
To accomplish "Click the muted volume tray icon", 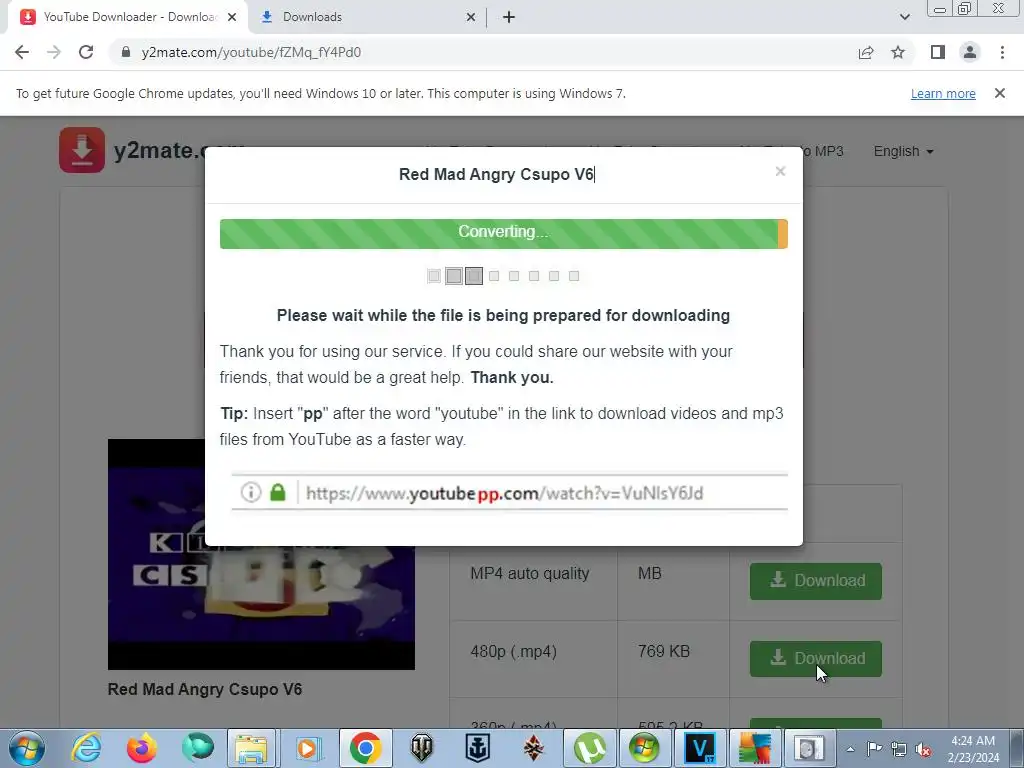I will pos(922,749).
